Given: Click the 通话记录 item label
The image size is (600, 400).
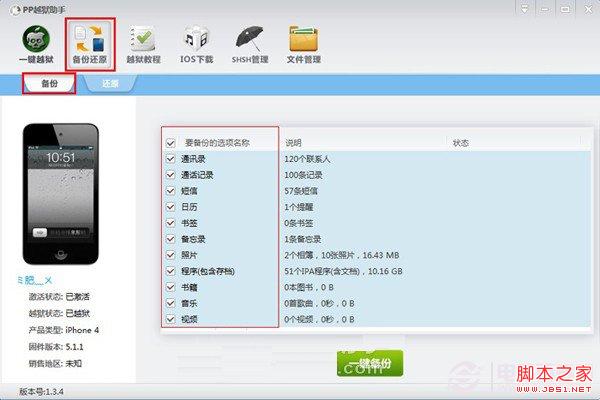Looking at the screenshot, I should [197, 175].
